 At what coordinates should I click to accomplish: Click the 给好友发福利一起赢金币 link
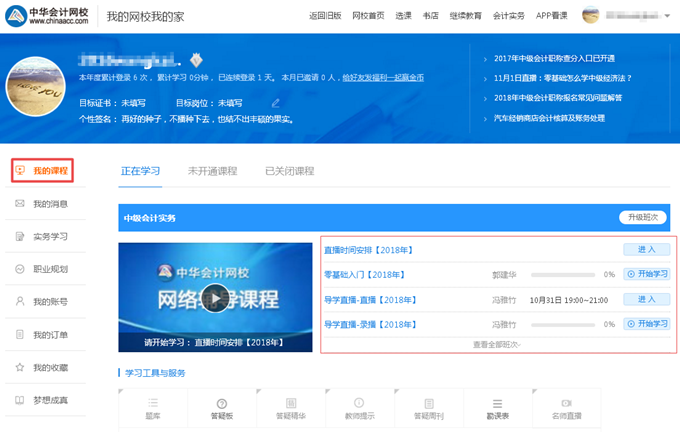(x=383, y=78)
